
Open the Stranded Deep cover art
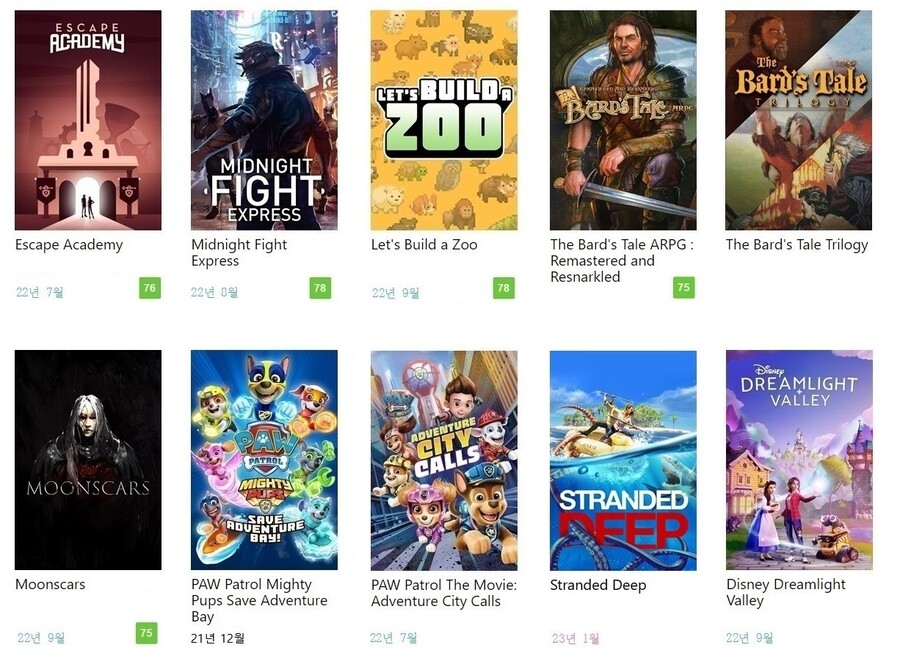[x=623, y=460]
